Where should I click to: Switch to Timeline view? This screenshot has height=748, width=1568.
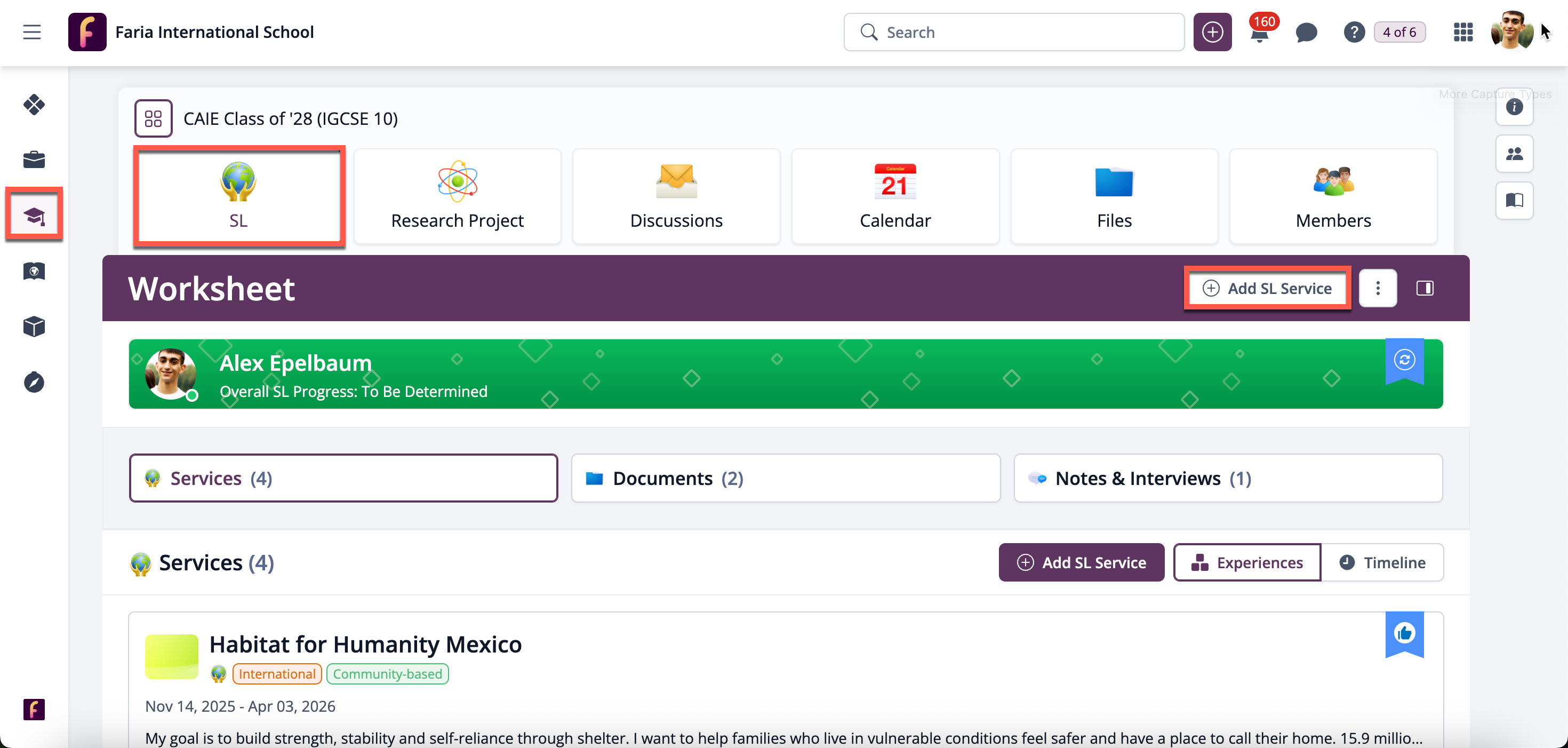point(1382,562)
